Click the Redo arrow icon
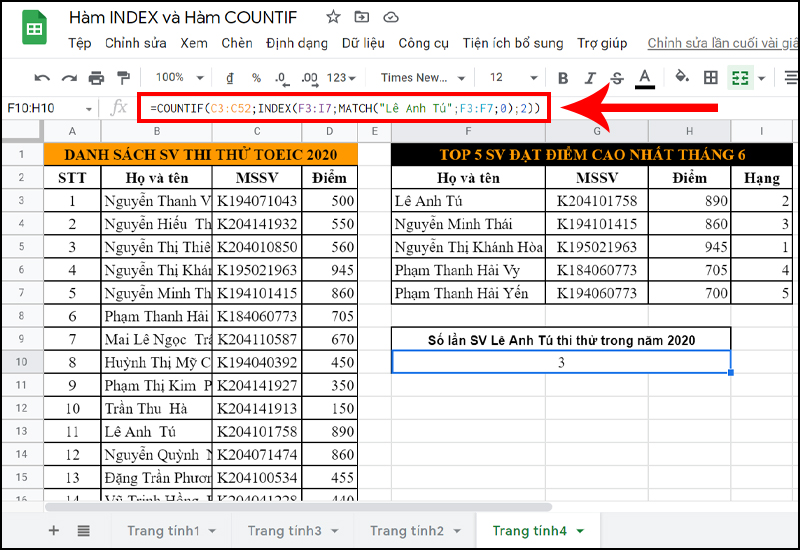Screen dimensions: 800x550 (x=69, y=78)
